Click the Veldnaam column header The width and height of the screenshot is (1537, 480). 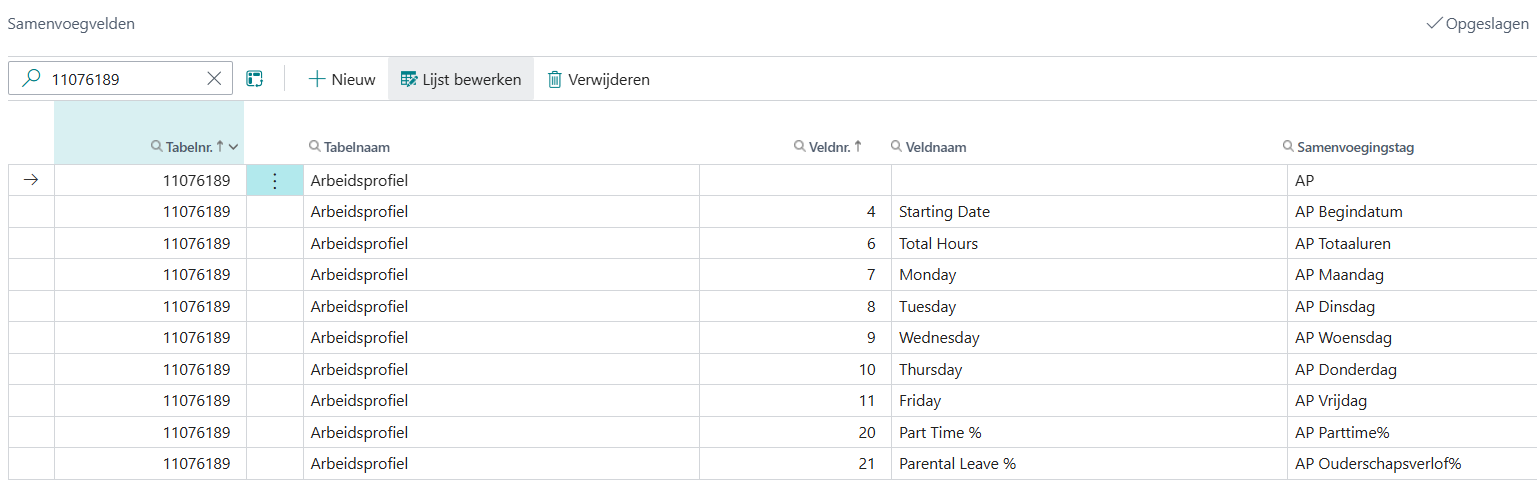tap(935, 147)
